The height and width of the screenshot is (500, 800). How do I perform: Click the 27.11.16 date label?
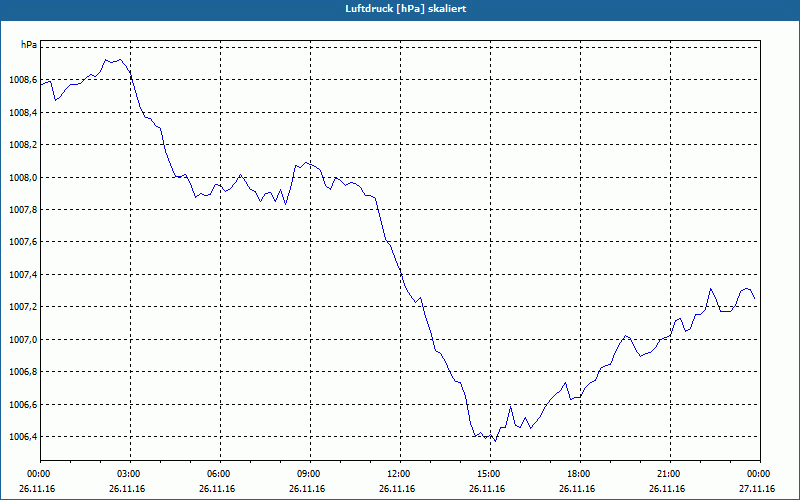pyautogui.click(x=757, y=489)
